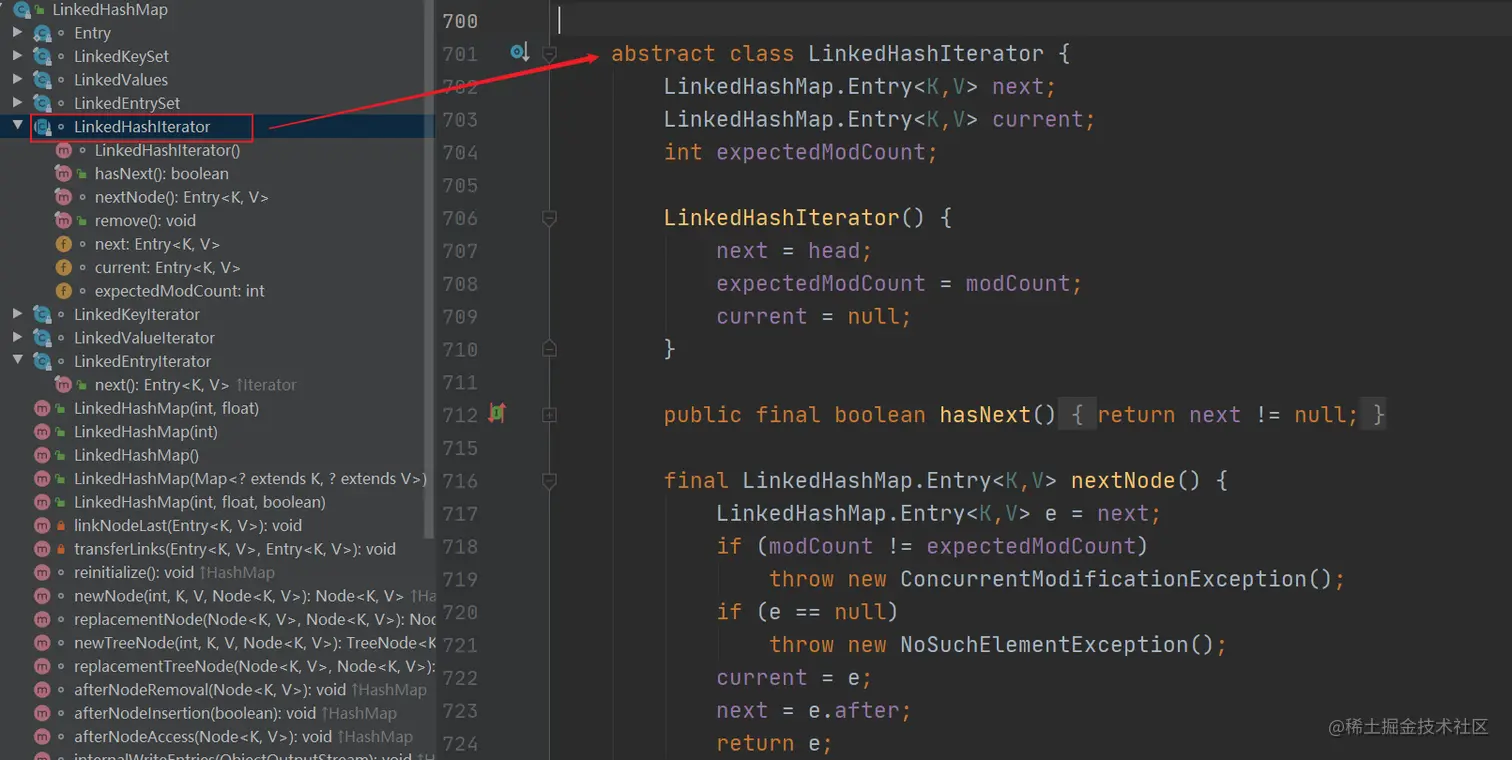This screenshot has width=1512, height=760.
Task: Expand the LinkedValueIterator class node
Action: pos(17,337)
